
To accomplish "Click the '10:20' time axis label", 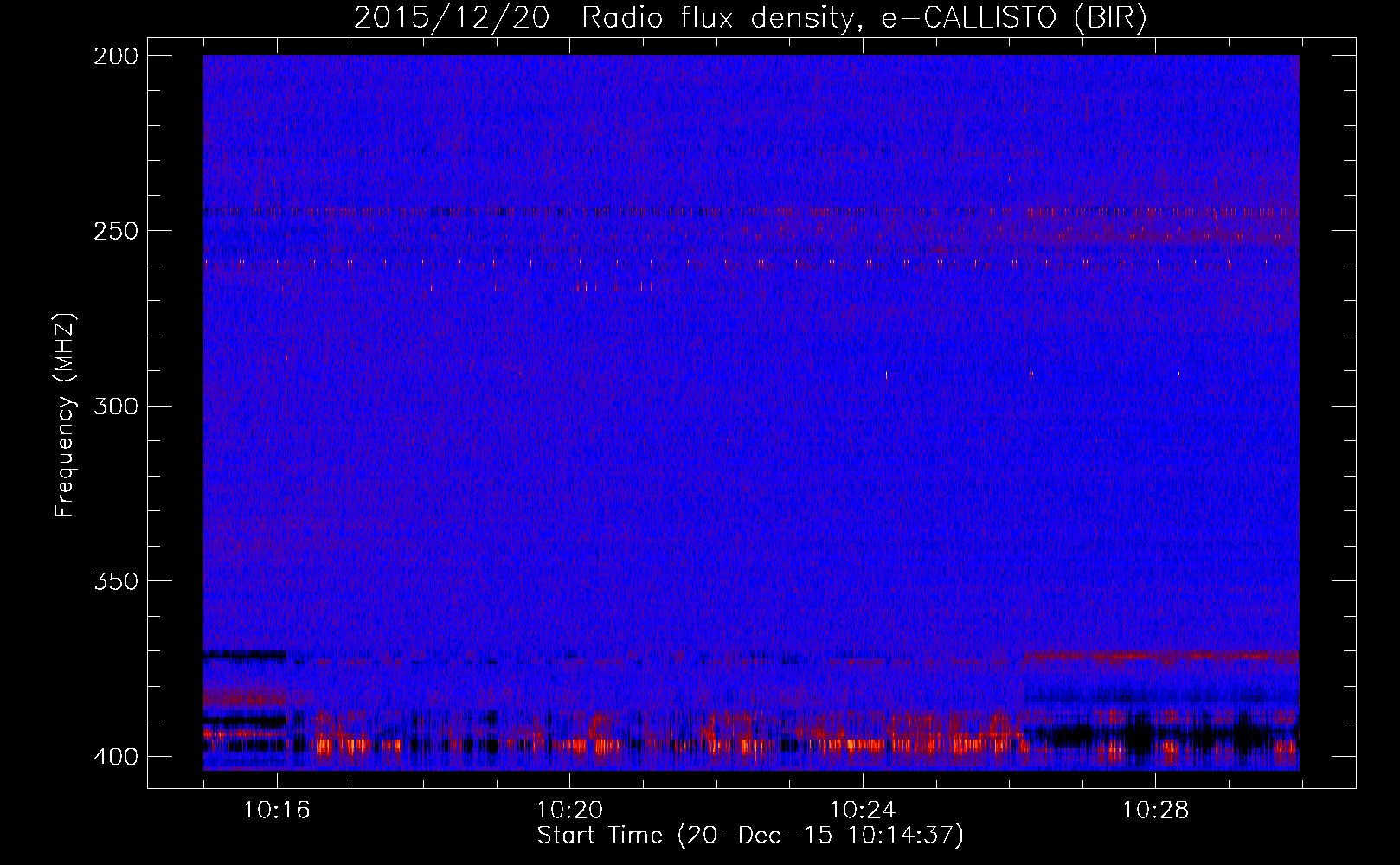I will click(569, 811).
